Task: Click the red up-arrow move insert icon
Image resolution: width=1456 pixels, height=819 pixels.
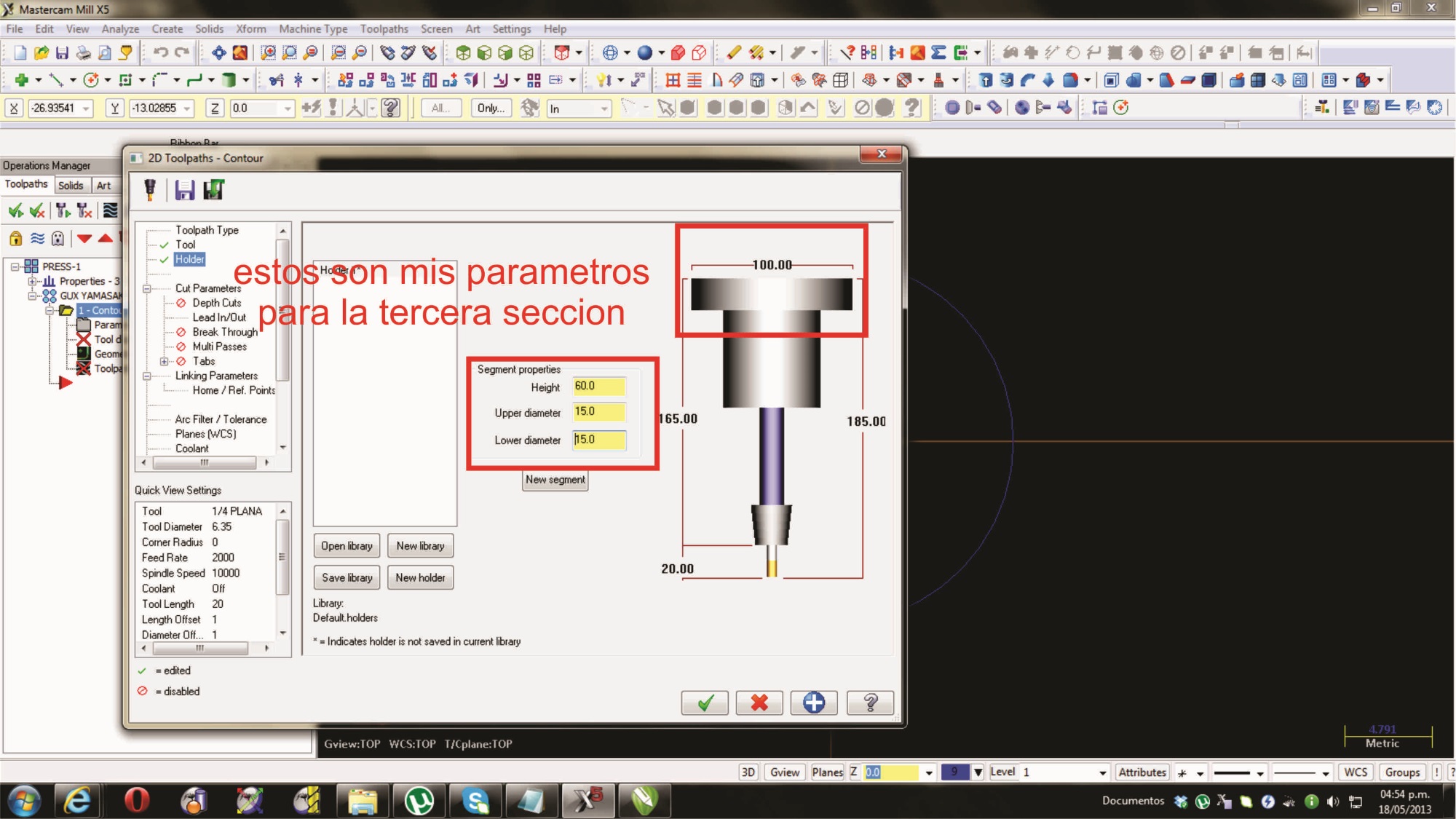Action: coord(106,238)
